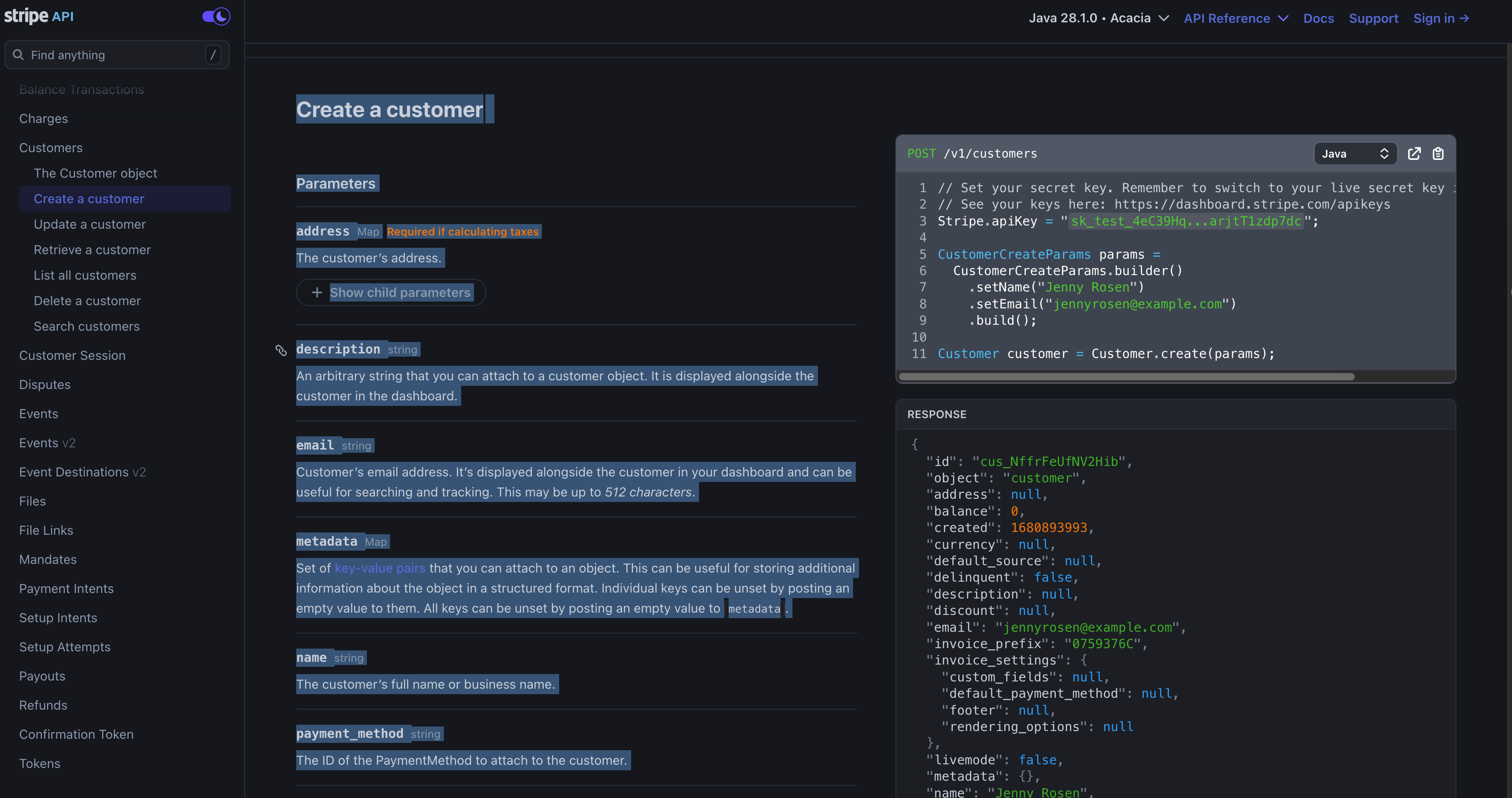Click the anchor link icon beside description
This screenshot has height=798, width=1512.
click(281, 350)
